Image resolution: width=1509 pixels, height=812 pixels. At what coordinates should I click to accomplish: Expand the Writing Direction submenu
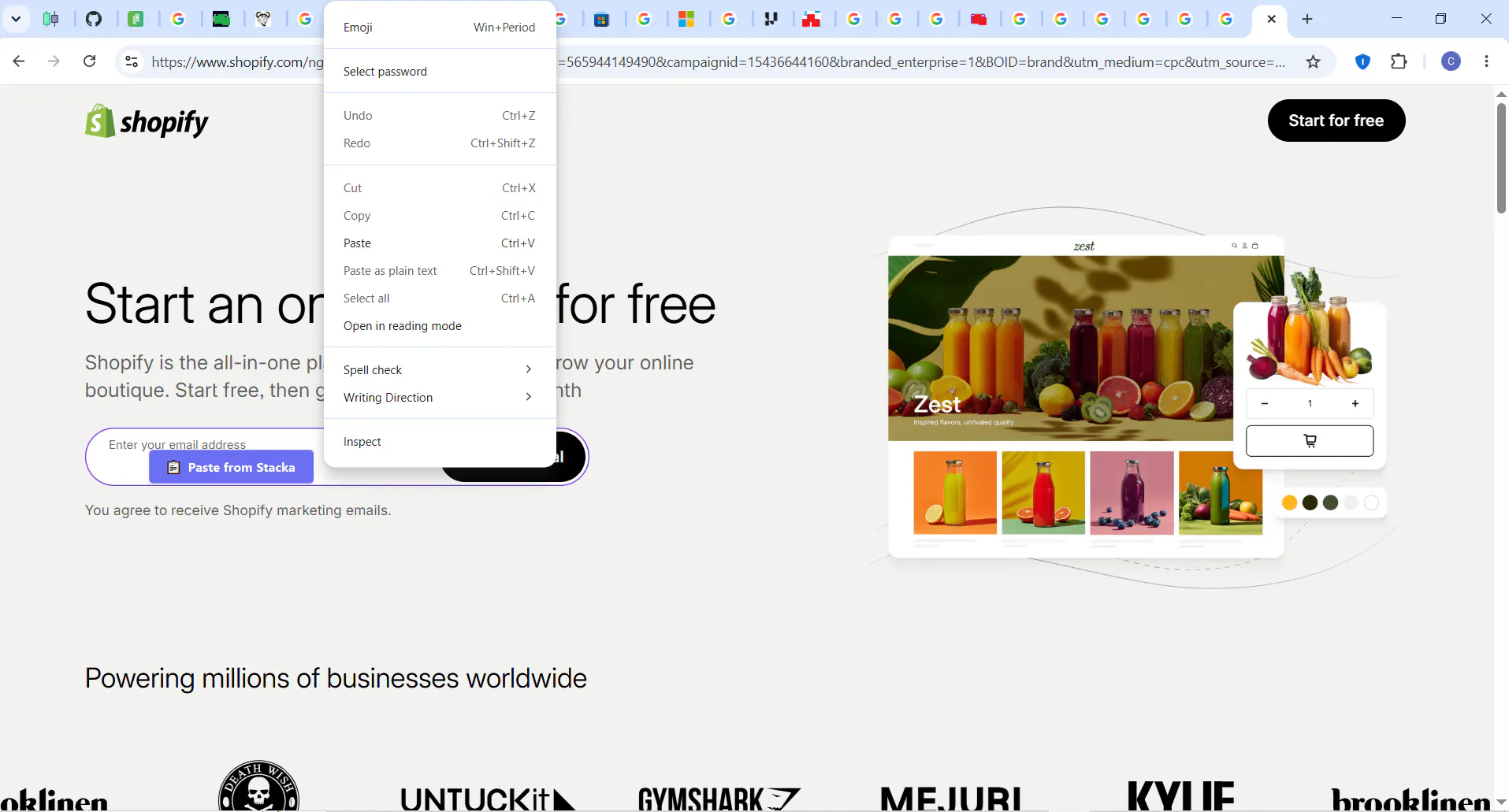tap(440, 398)
